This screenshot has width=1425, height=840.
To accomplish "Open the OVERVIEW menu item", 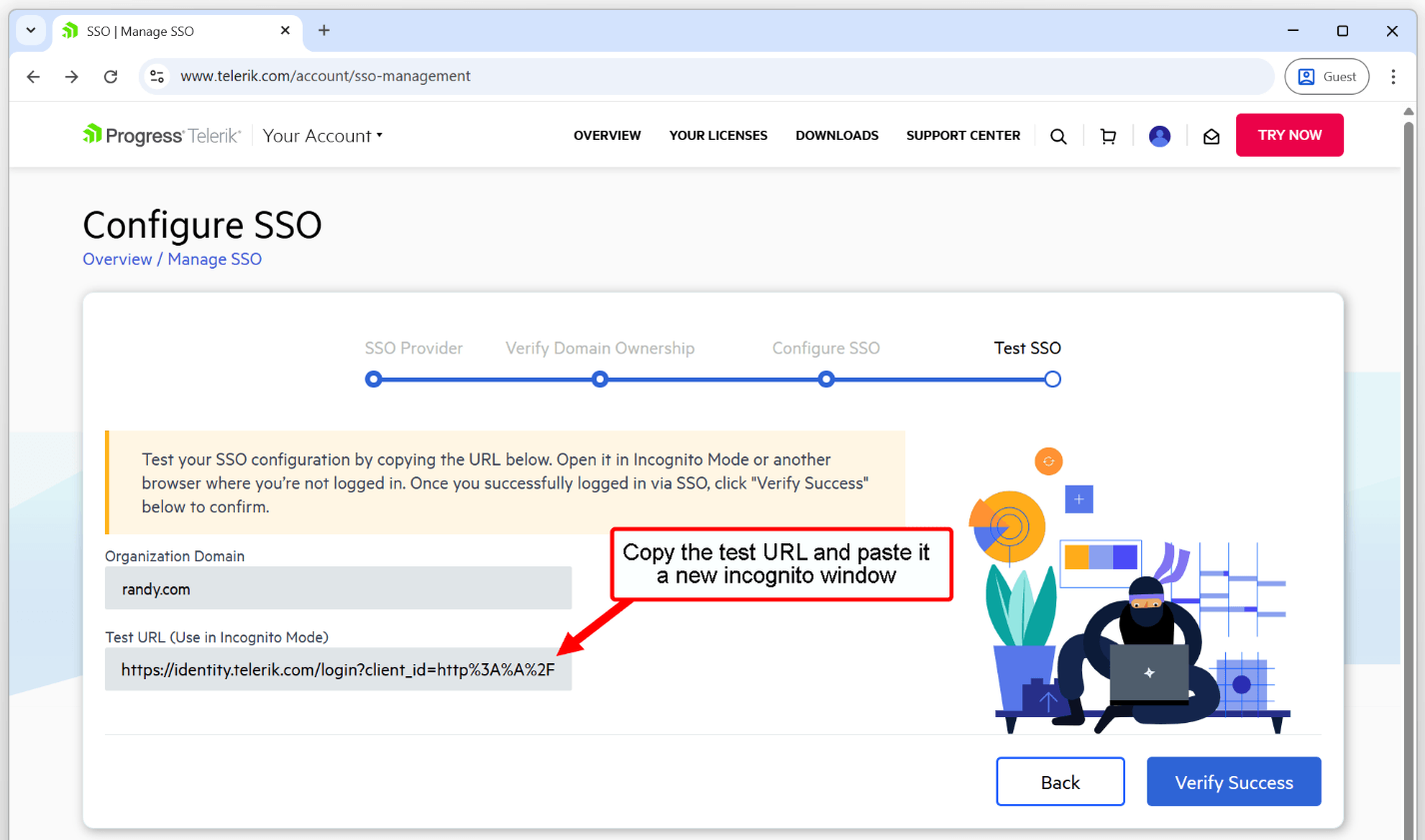I will pyautogui.click(x=608, y=136).
